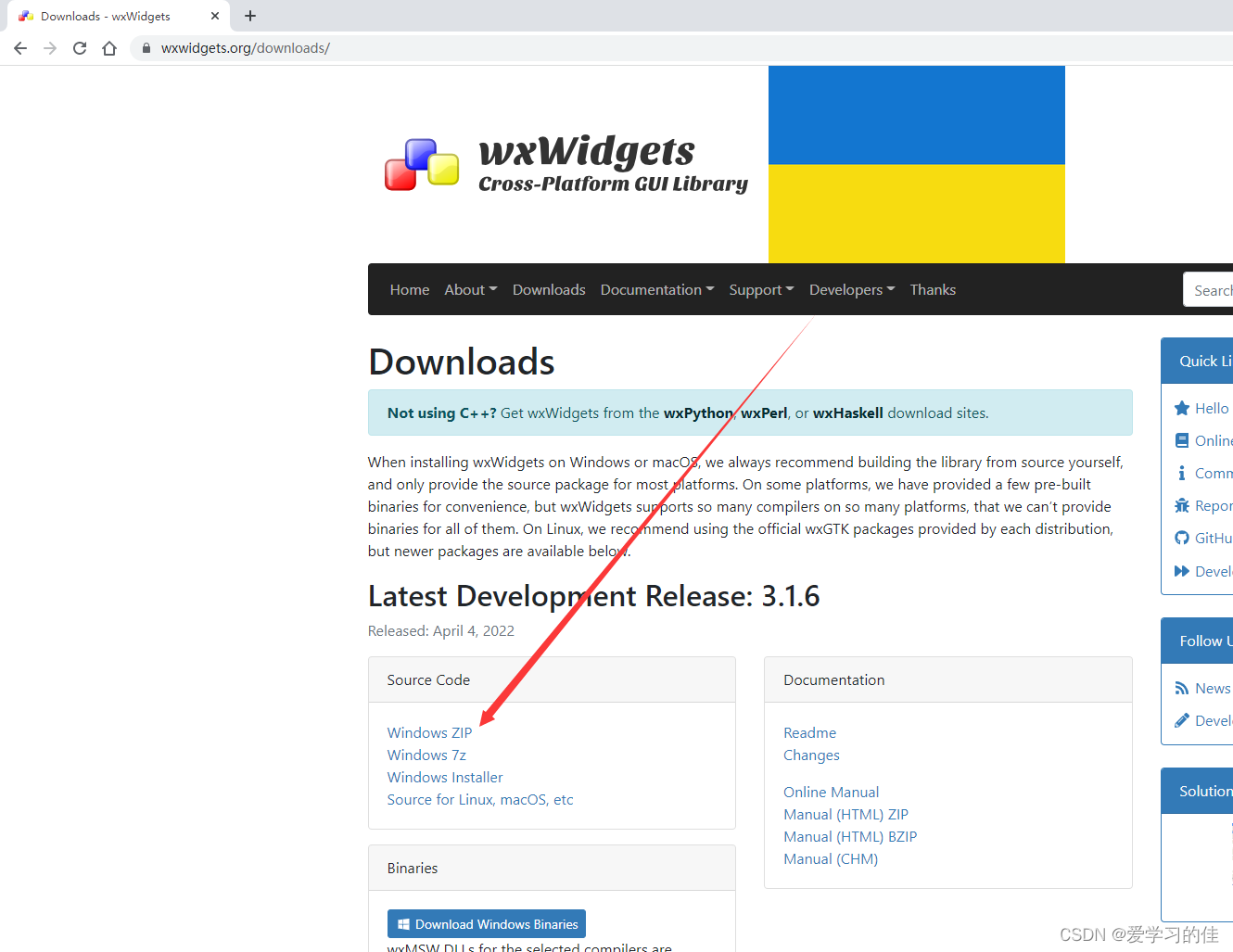Click the padlock site info icon
Image resolution: width=1233 pixels, height=952 pixels.
coord(146,48)
